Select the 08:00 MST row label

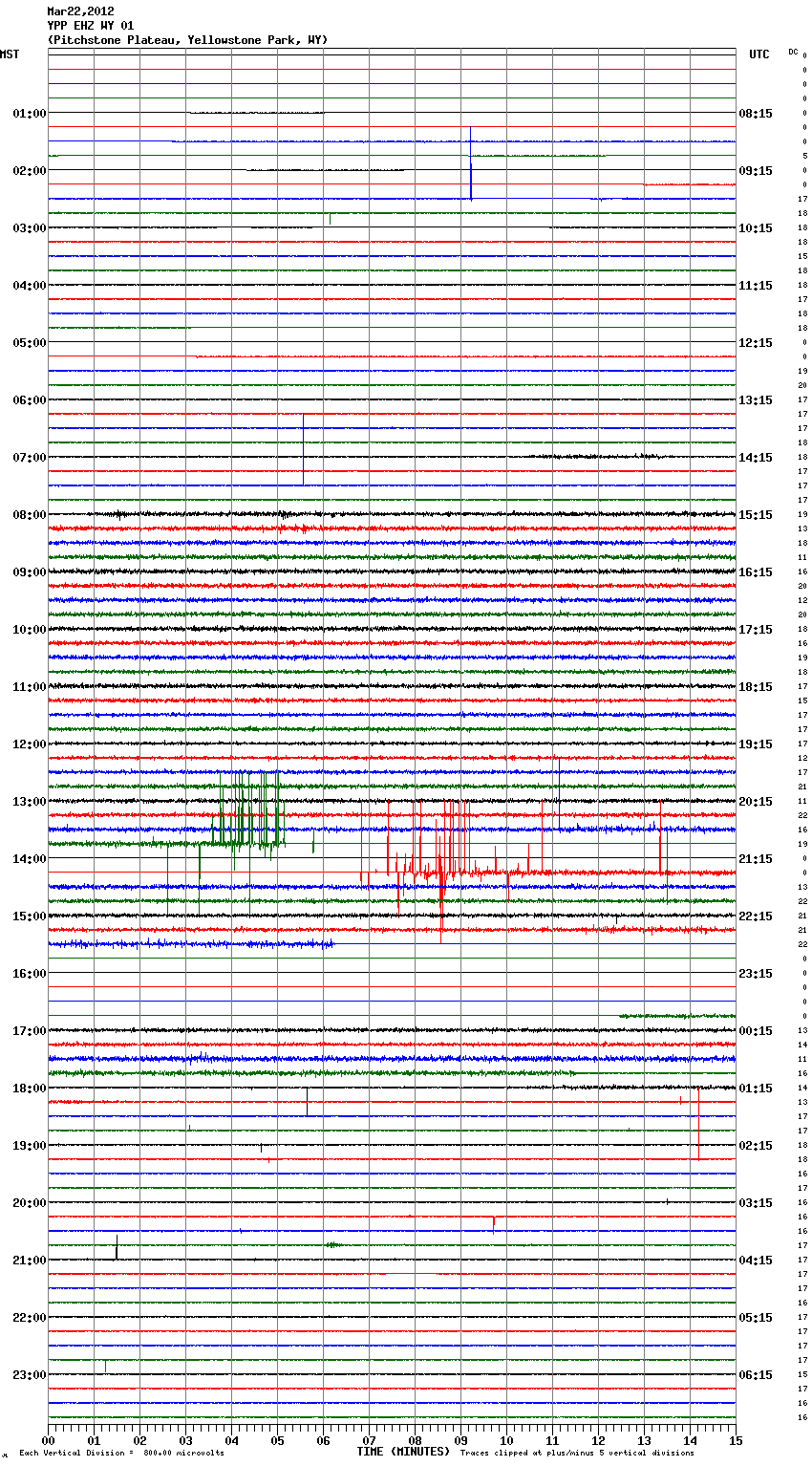point(30,515)
